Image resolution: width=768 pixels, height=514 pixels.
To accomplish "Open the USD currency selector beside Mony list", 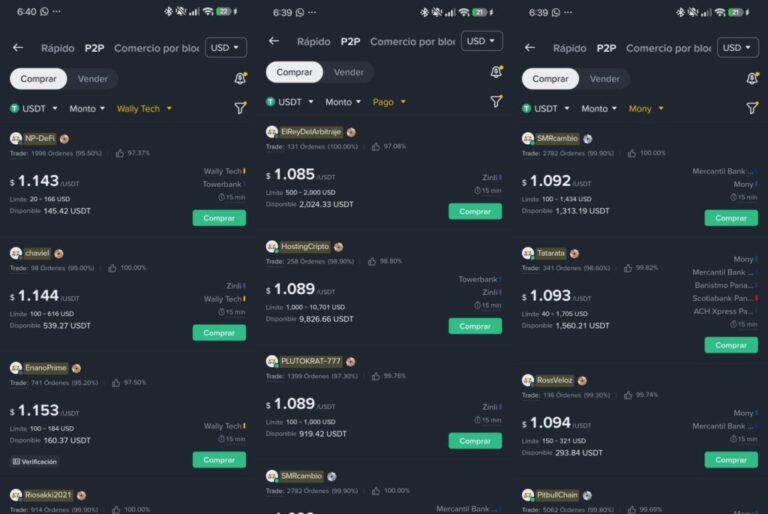I will point(738,48).
